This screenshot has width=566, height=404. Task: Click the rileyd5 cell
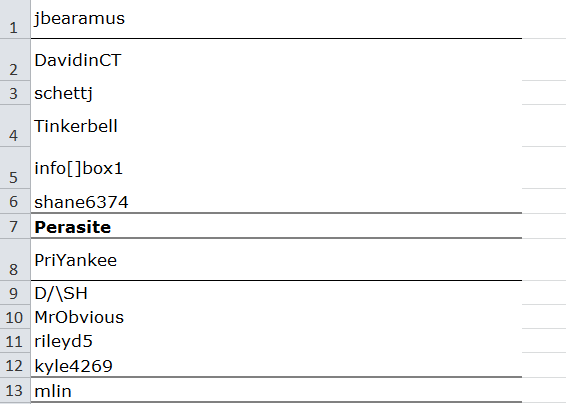276,341
